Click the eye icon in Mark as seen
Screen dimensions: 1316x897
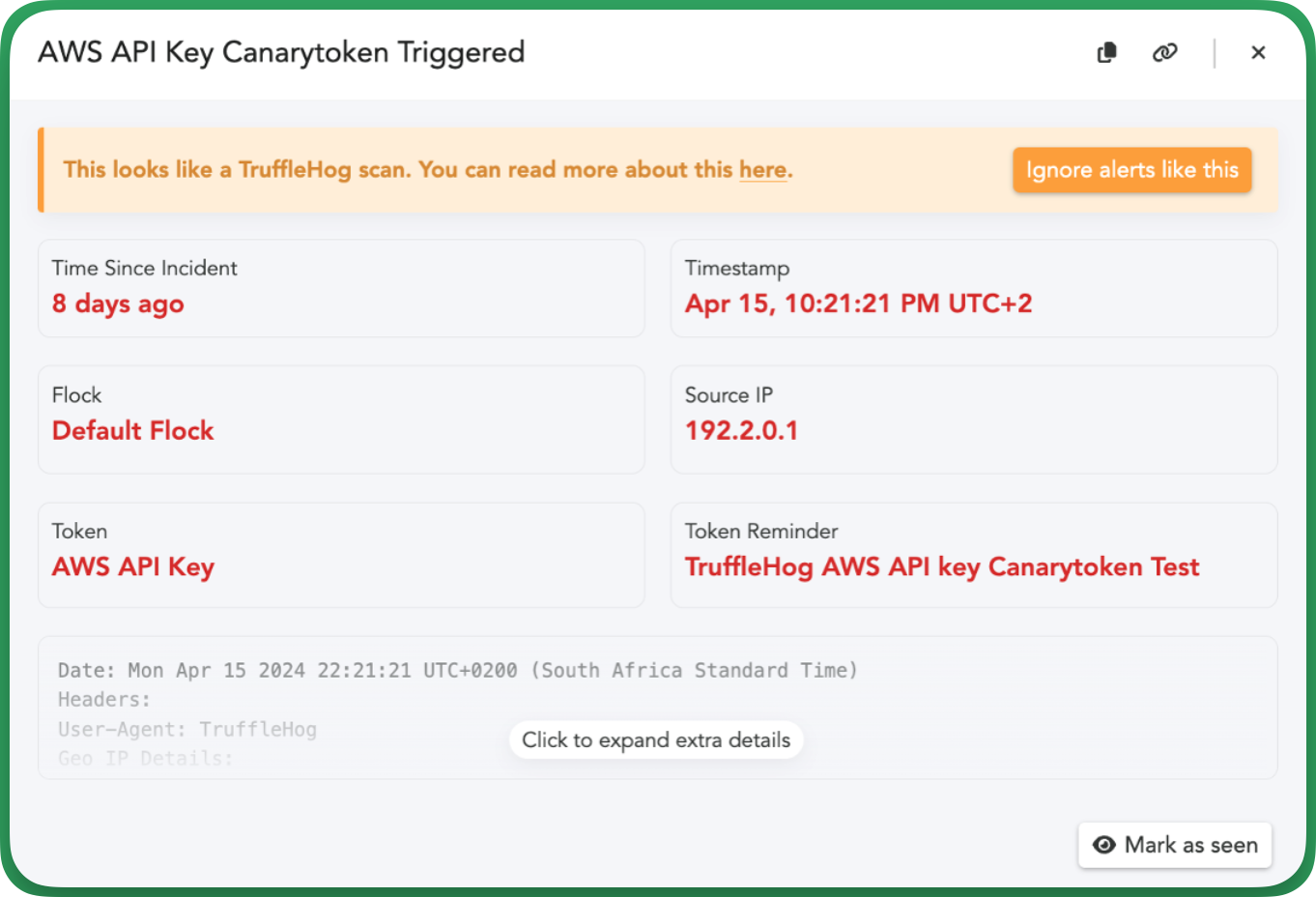pyautogui.click(x=1103, y=845)
